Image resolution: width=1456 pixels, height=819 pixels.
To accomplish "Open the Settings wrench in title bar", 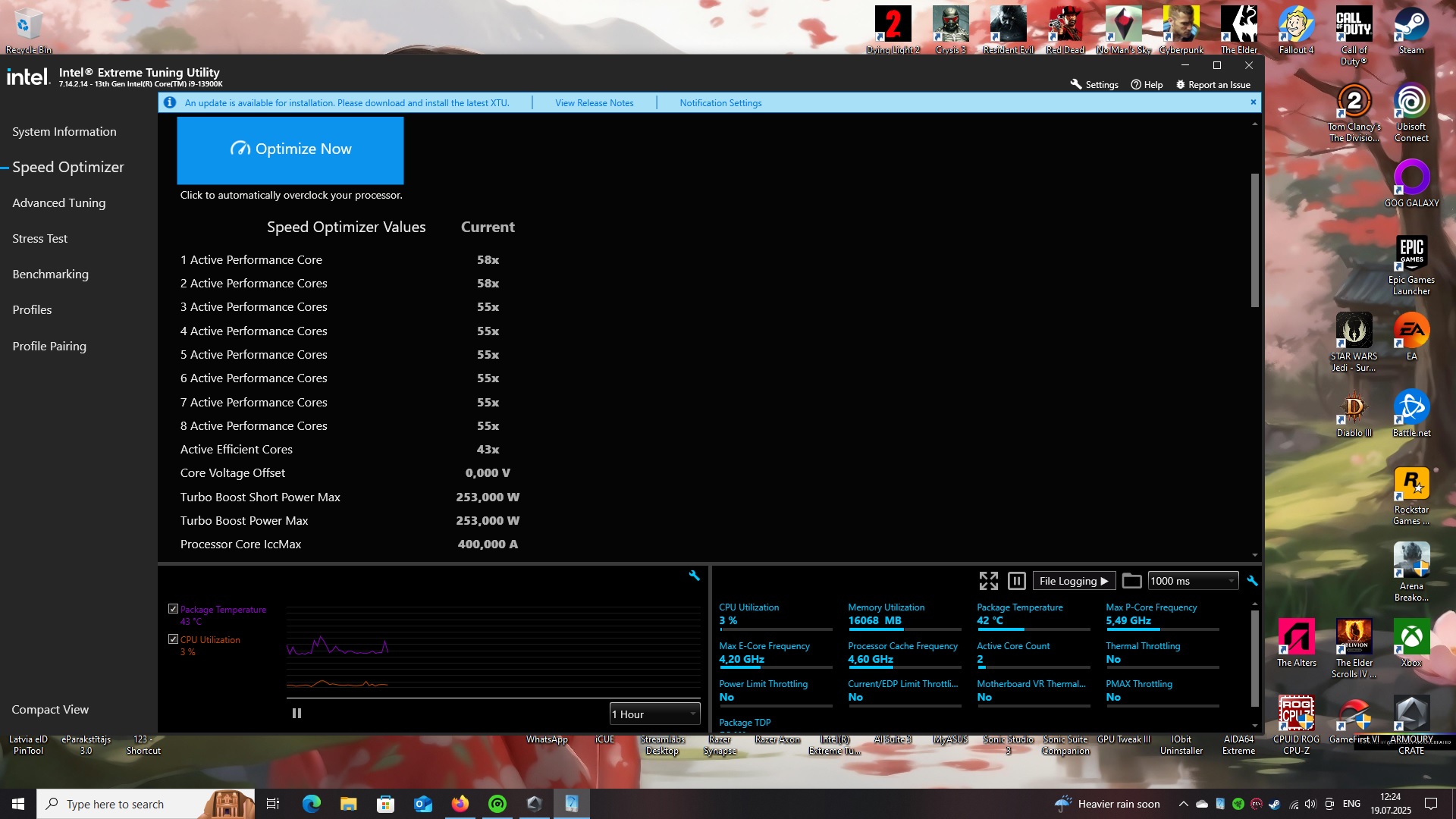I will click(1076, 84).
